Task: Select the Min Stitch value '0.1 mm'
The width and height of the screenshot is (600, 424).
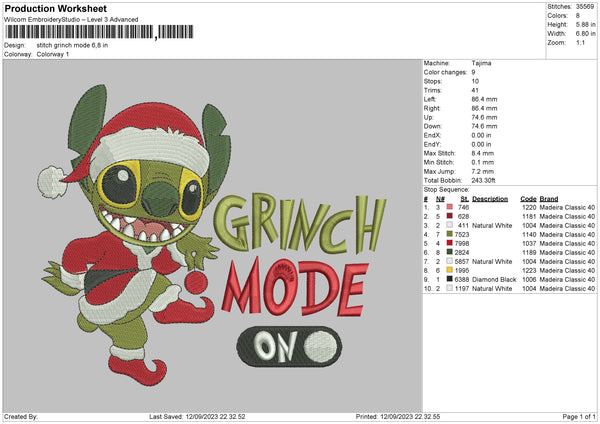Action: (483, 162)
